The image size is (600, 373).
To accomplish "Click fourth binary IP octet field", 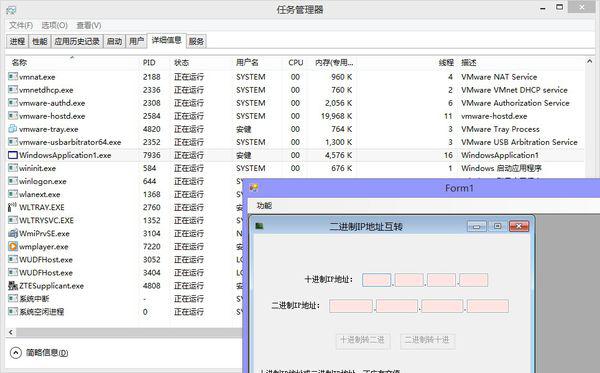I will [488, 306].
